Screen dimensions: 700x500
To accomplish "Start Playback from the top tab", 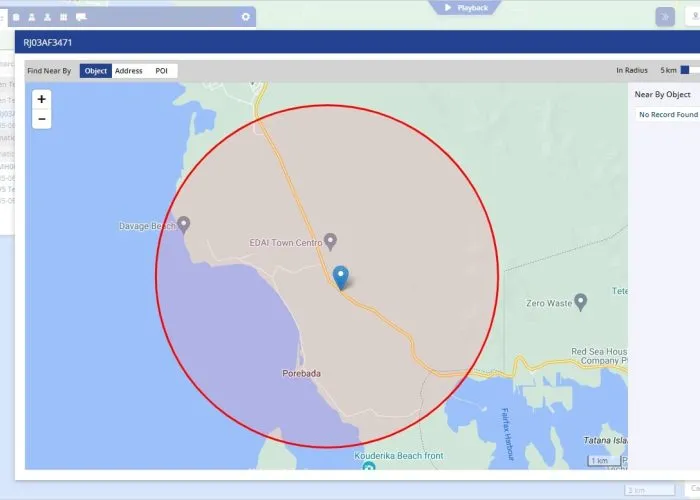I will 466,8.
